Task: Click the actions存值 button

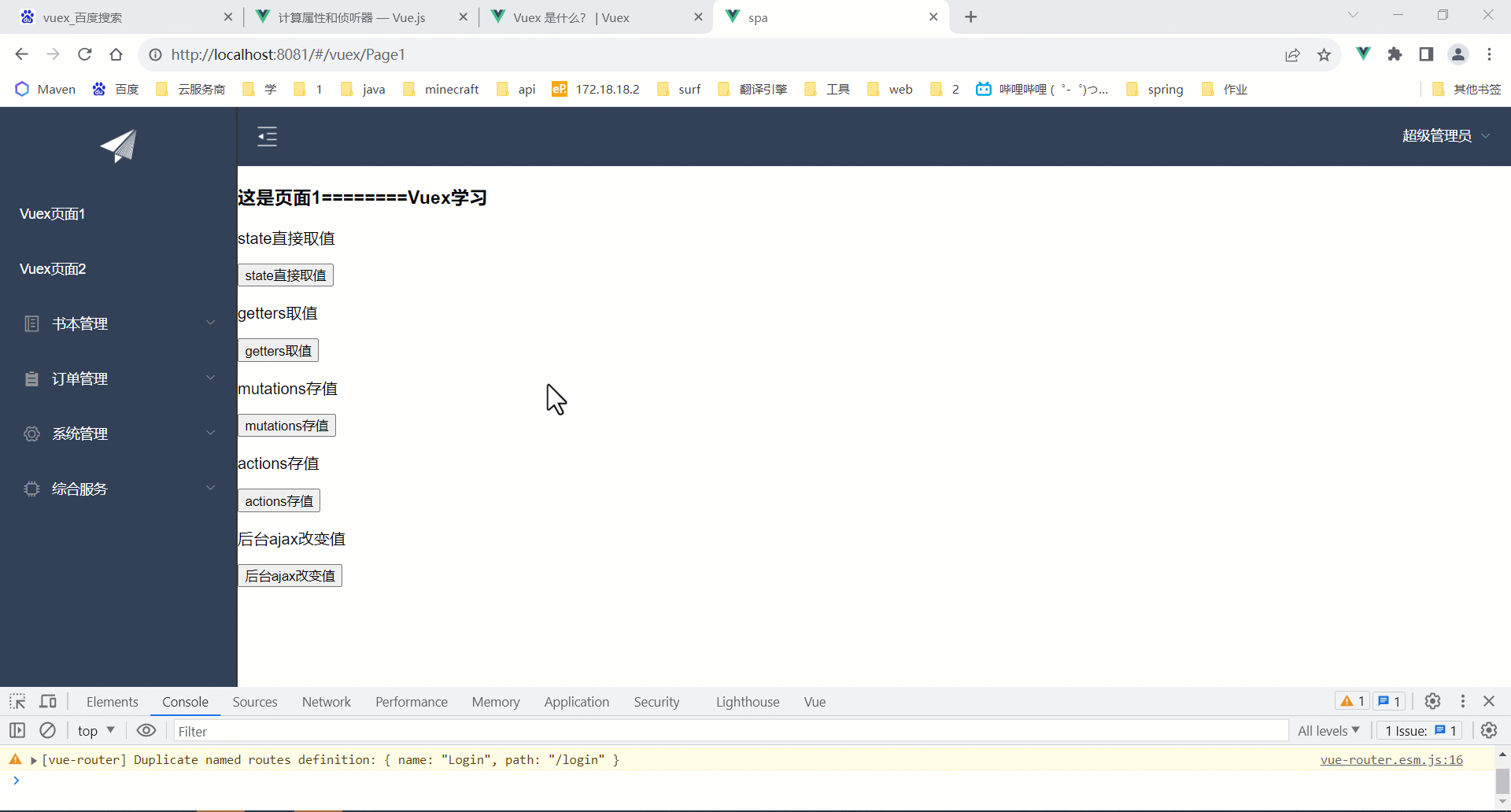Action: click(x=279, y=500)
